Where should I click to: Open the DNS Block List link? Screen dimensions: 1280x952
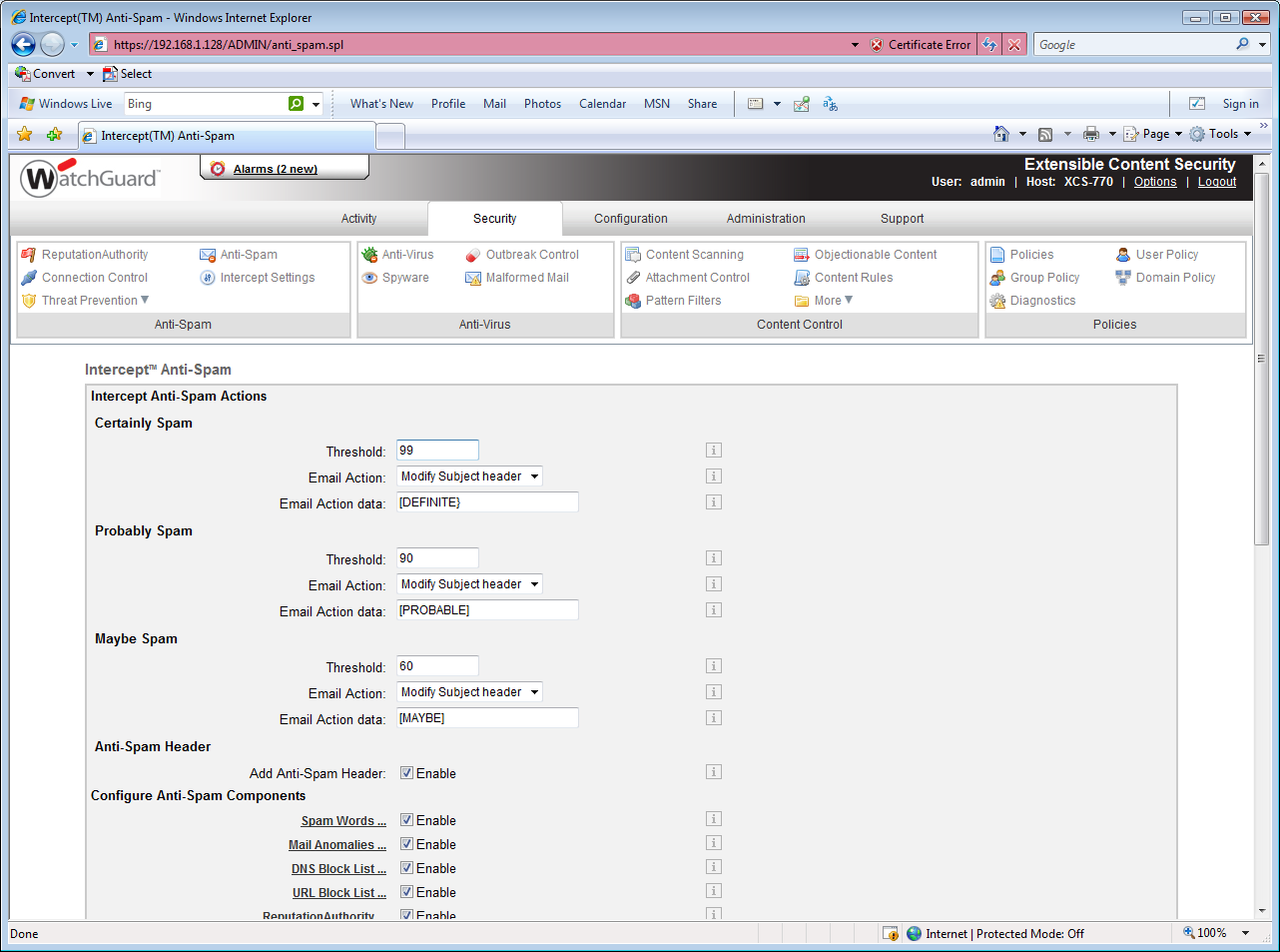[x=339, y=869]
